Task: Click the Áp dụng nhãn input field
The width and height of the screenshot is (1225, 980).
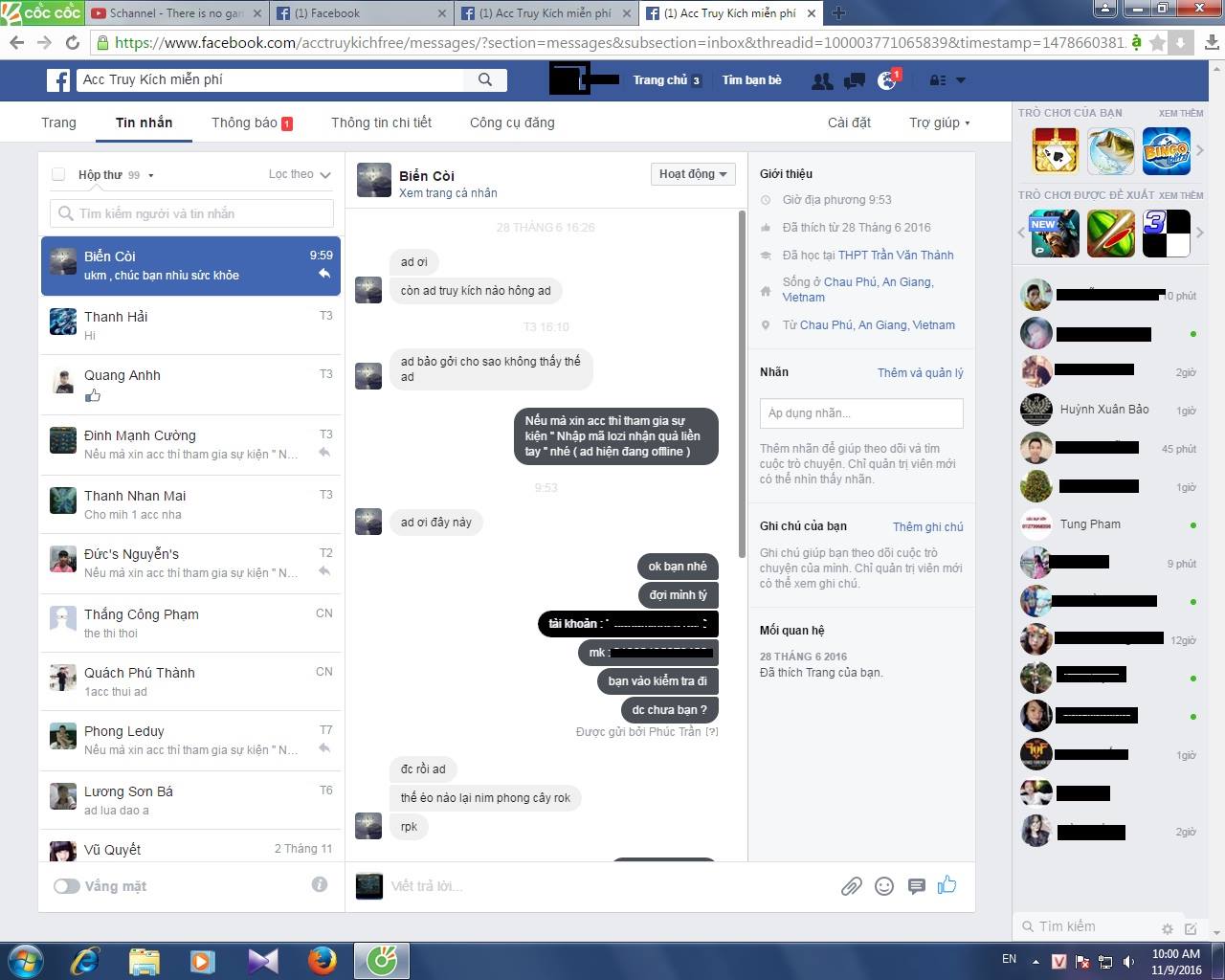Action: coord(861,412)
